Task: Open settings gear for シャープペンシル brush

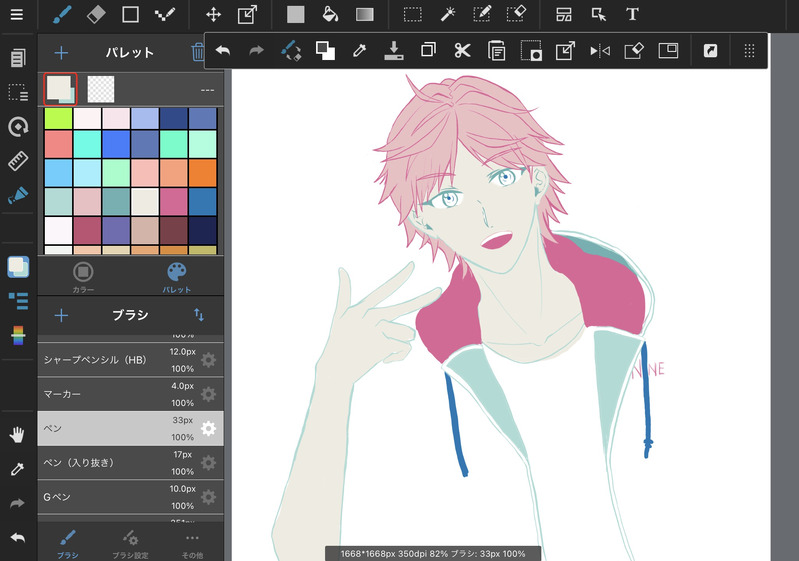Action: [x=208, y=360]
